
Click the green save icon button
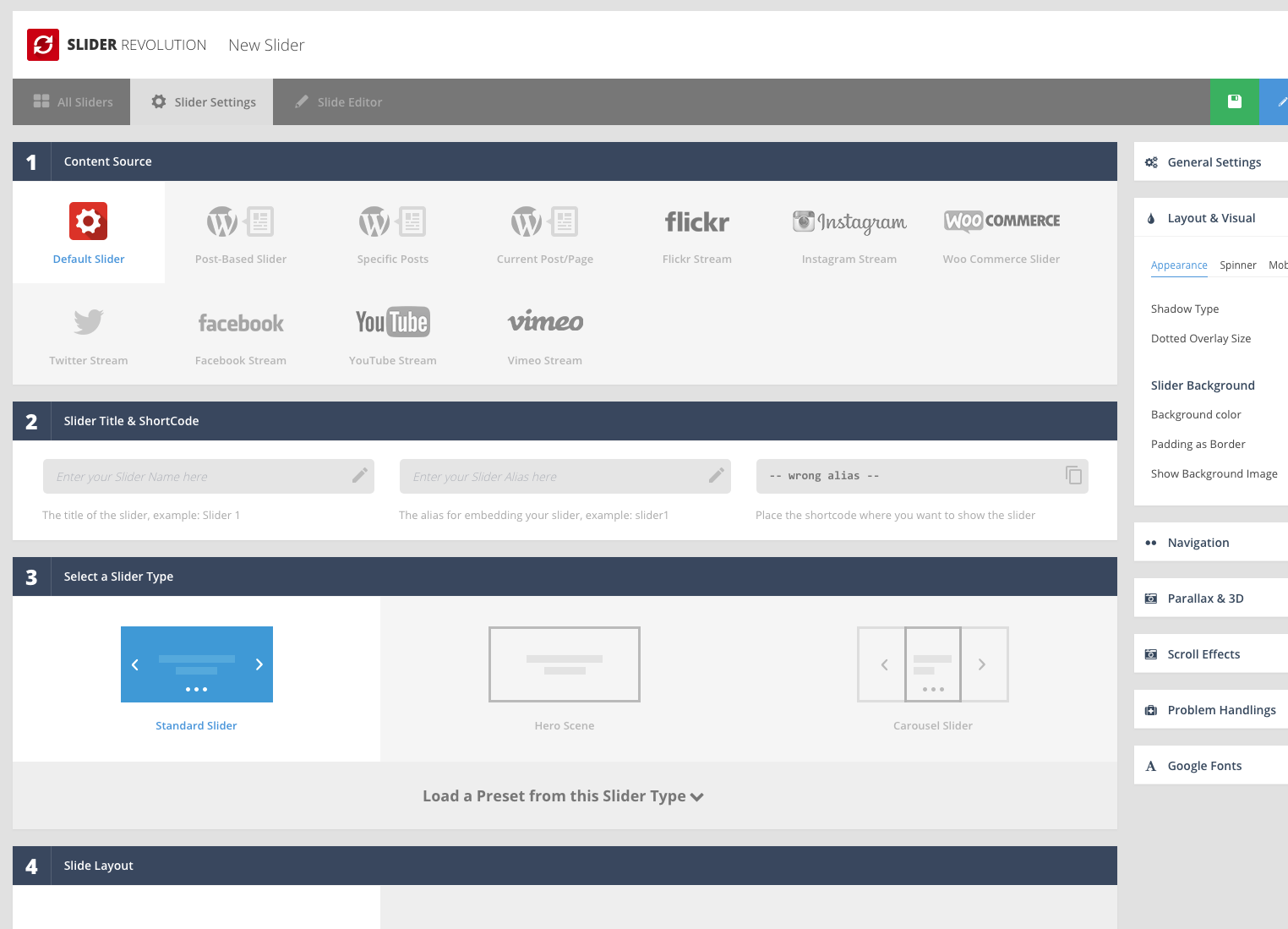click(x=1235, y=101)
